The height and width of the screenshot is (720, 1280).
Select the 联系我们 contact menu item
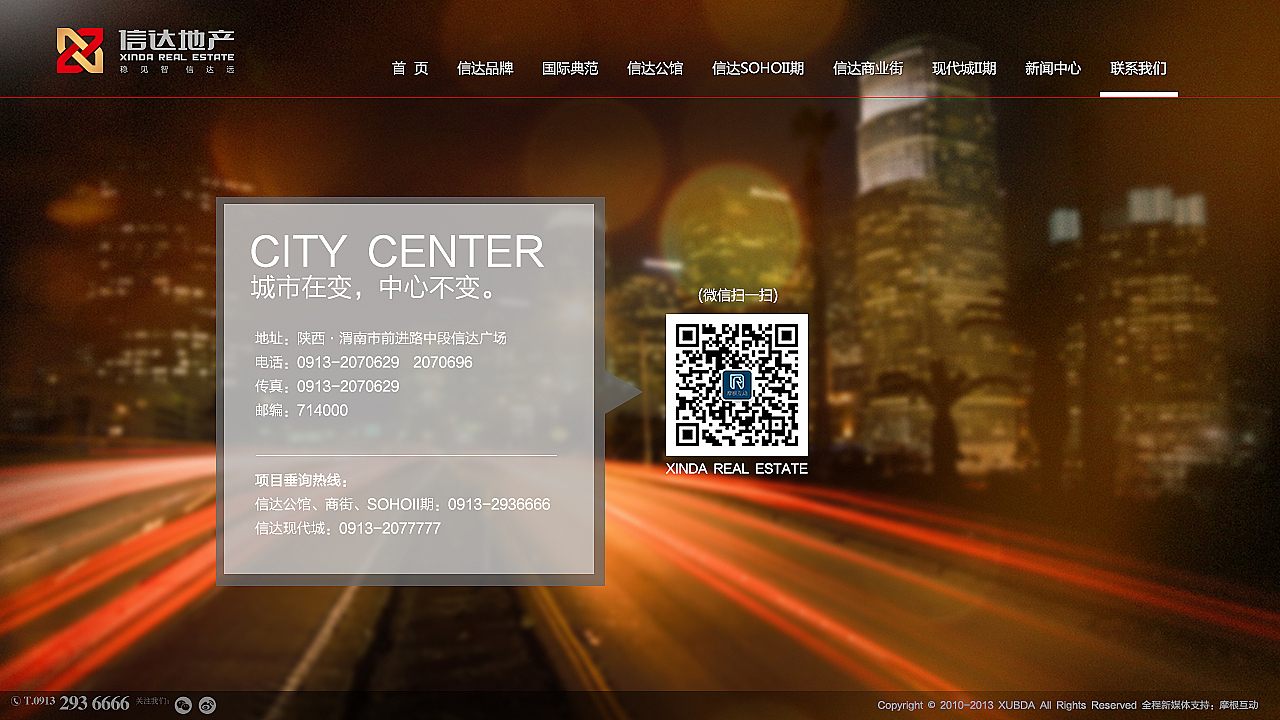point(1139,68)
